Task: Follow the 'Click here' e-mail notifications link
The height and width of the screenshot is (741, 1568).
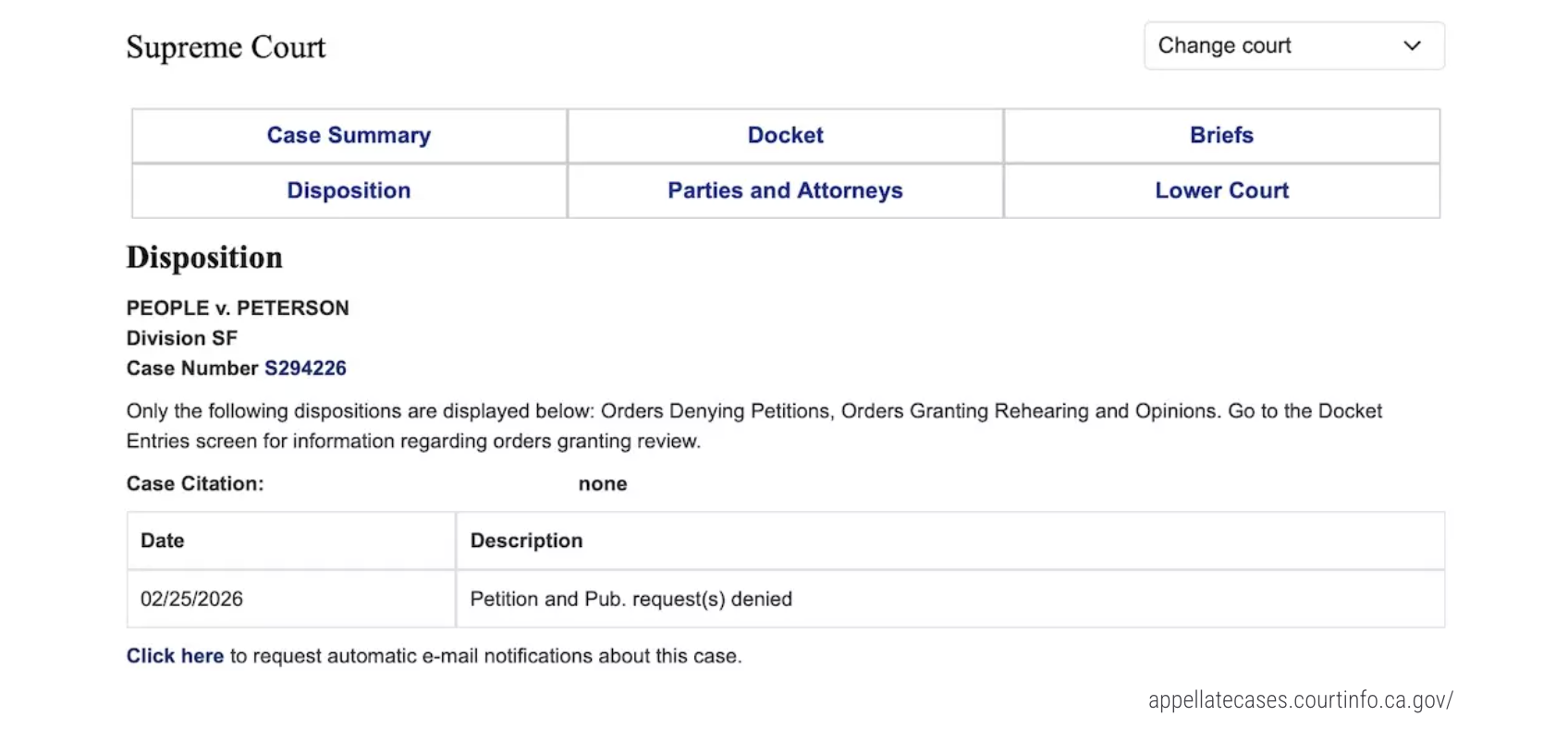Action: (175, 656)
